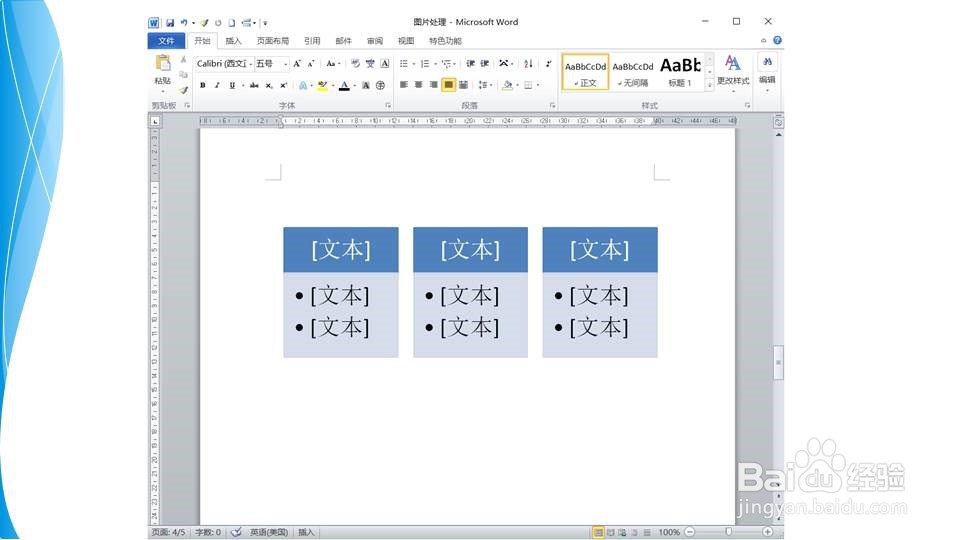Image resolution: width=960 pixels, height=540 pixels.
Task: Open the 文件 File tab
Action: (166, 40)
